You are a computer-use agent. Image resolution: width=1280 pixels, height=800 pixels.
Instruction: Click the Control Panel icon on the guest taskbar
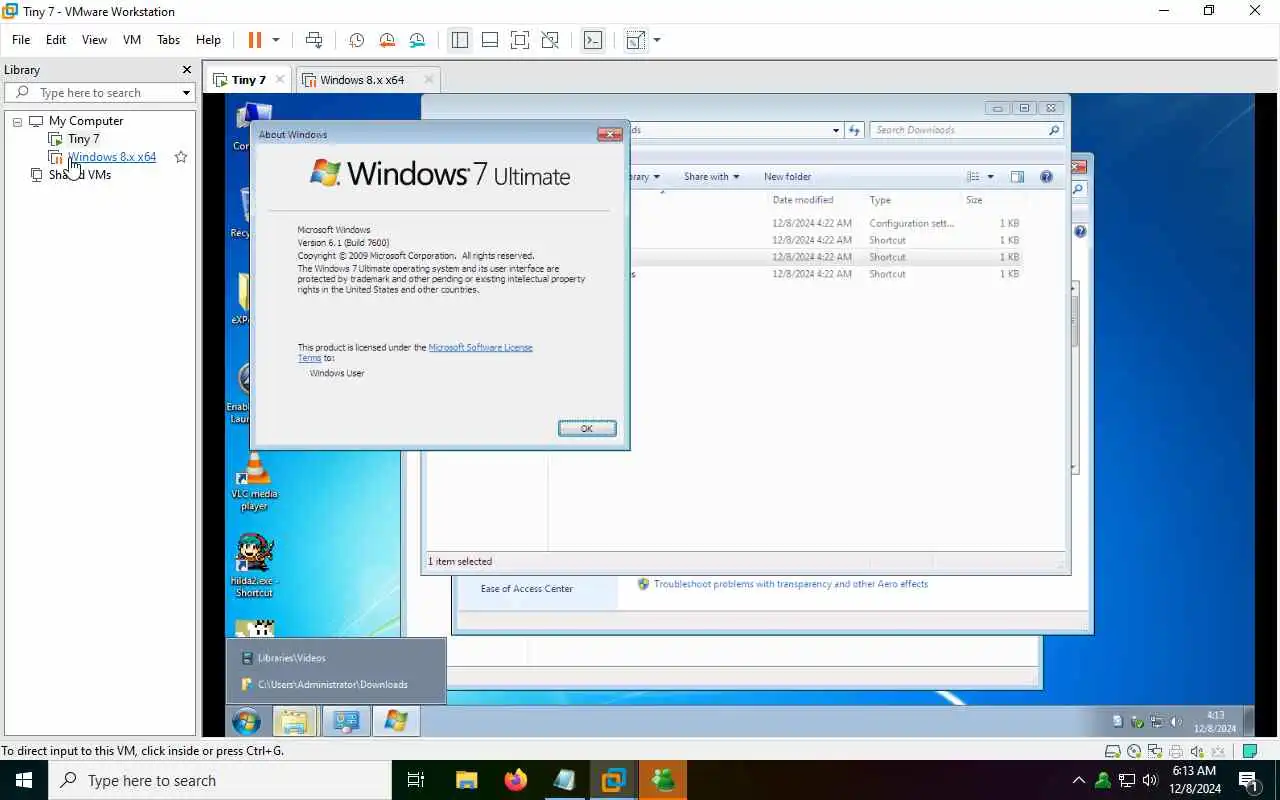pyautogui.click(x=346, y=721)
